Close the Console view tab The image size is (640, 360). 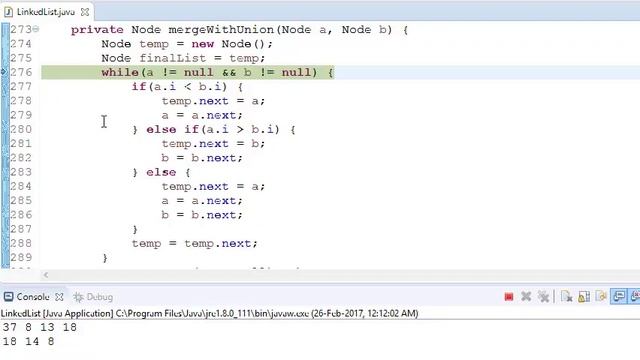59,297
